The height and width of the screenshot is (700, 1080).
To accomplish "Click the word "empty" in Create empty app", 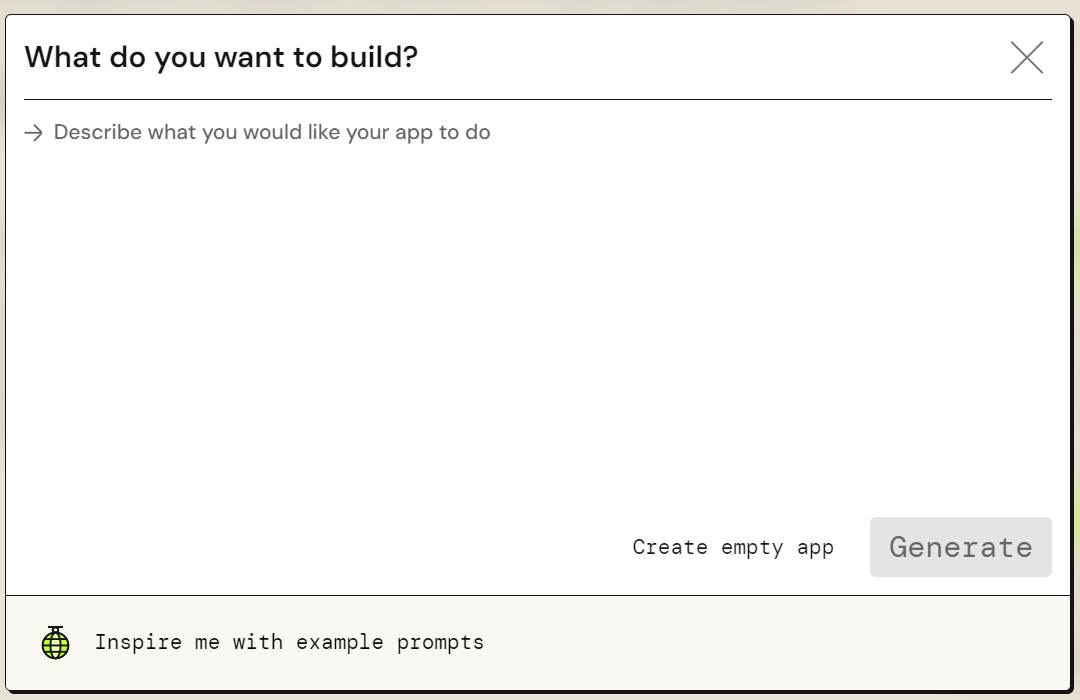I will coord(751,548).
